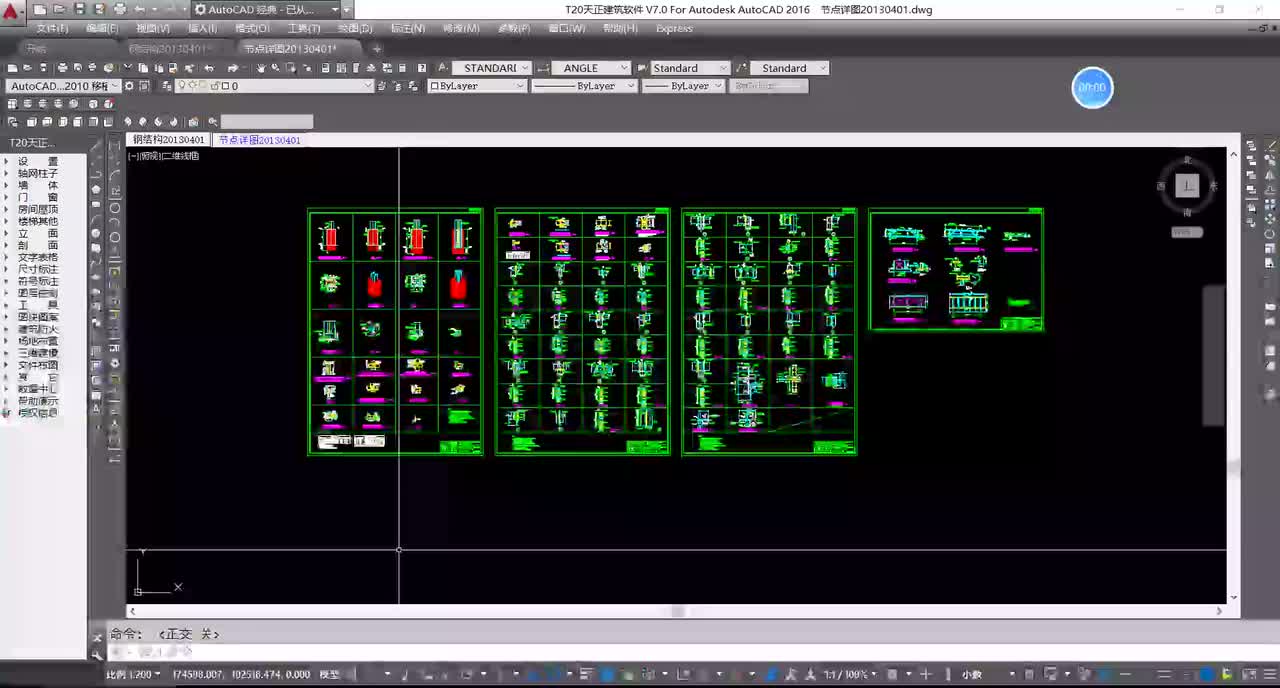Click the redo arrow in the standard toolbar

pyautogui.click(x=232, y=68)
